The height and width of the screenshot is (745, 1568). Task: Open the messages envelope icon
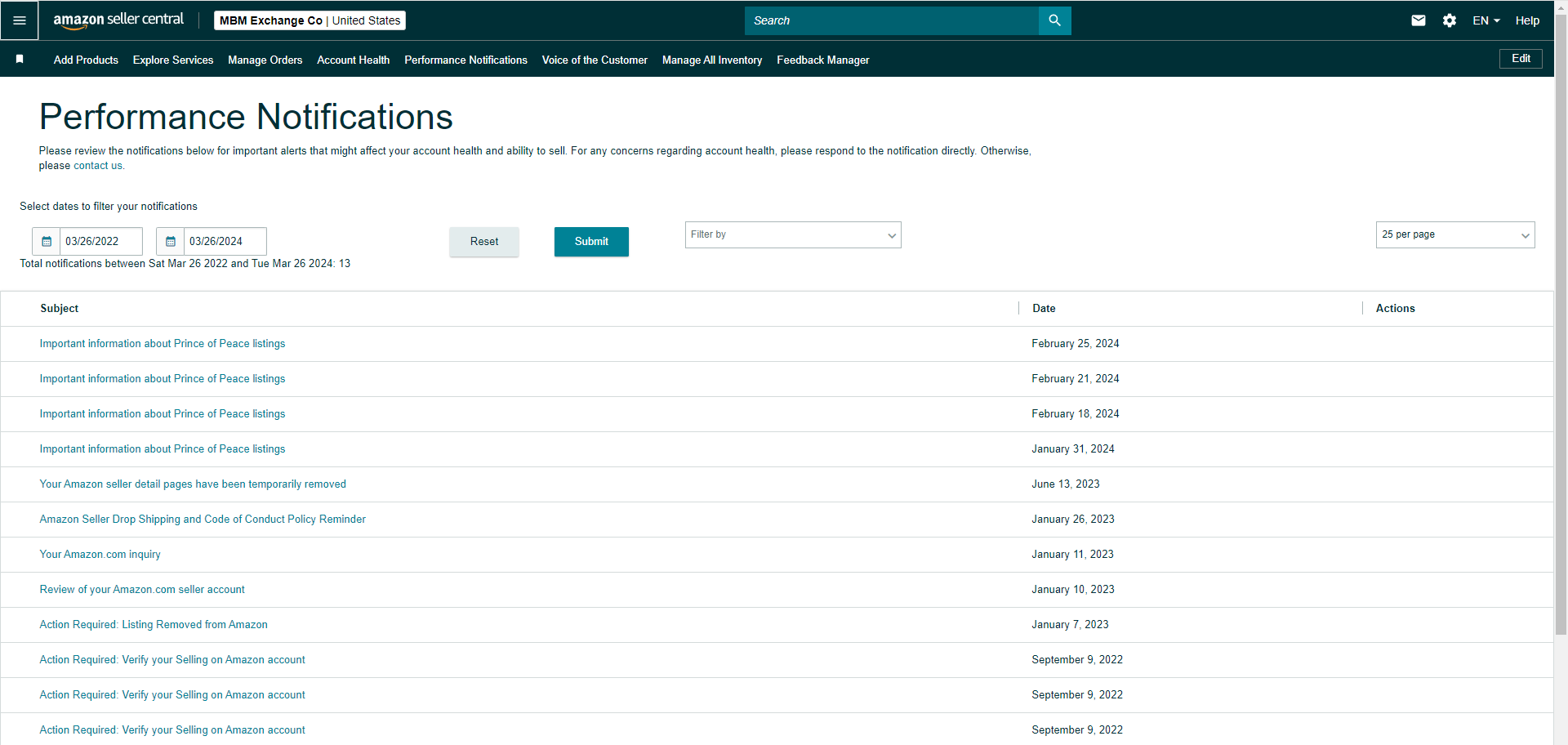tap(1419, 20)
